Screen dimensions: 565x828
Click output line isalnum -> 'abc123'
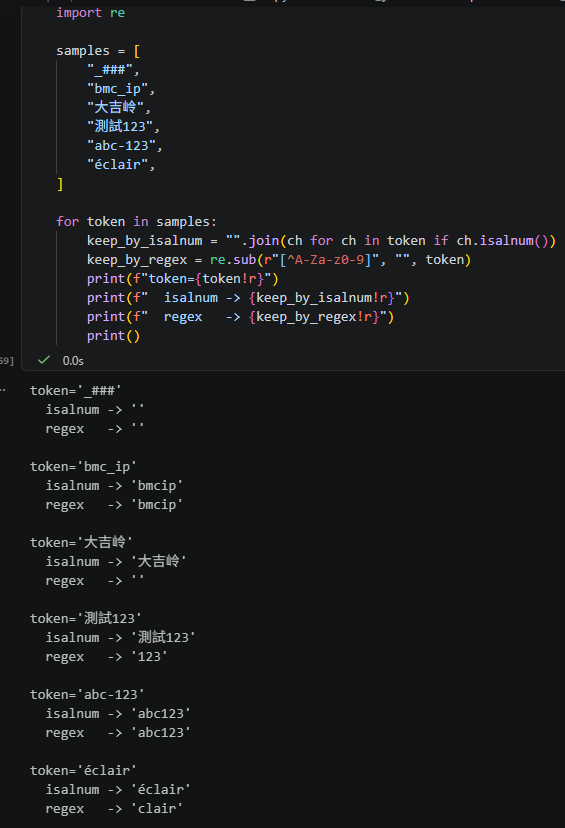(x=118, y=714)
